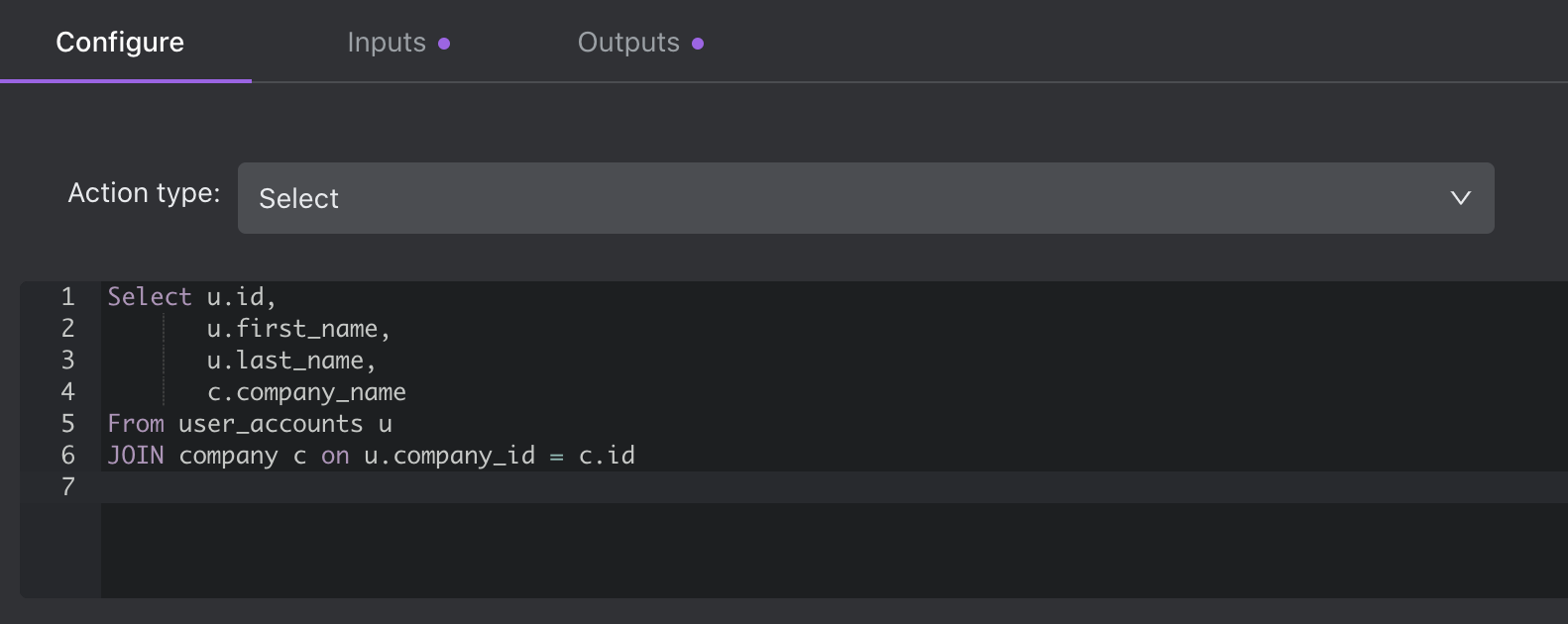The height and width of the screenshot is (624, 1568).
Task: Open the Inputs tab
Action: point(387,43)
